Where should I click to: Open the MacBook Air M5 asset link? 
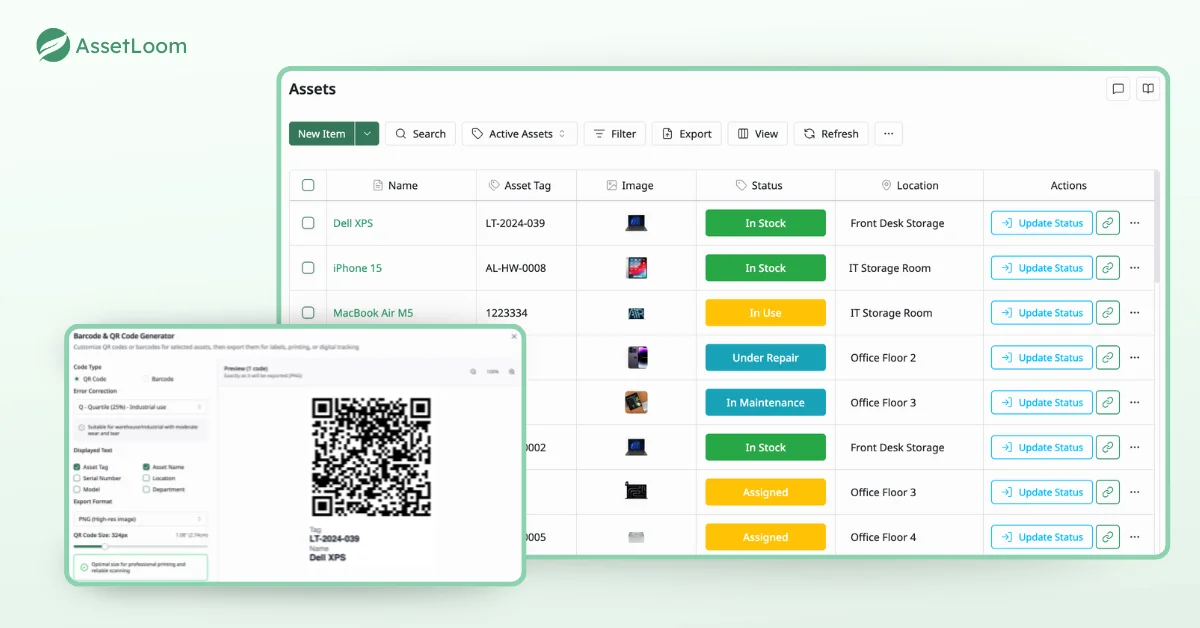pos(373,313)
